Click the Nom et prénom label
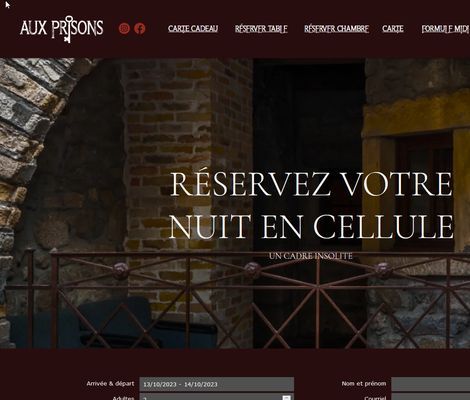 [364, 384]
